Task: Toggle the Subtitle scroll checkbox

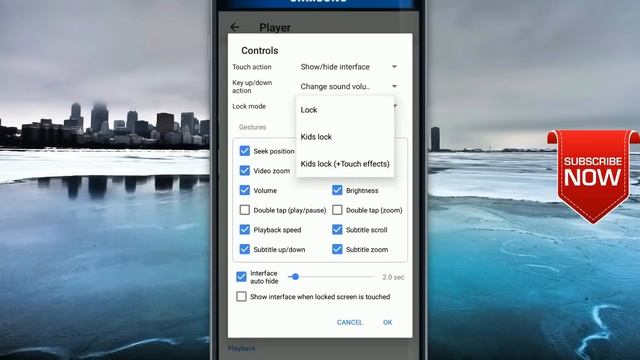Action: (337, 229)
